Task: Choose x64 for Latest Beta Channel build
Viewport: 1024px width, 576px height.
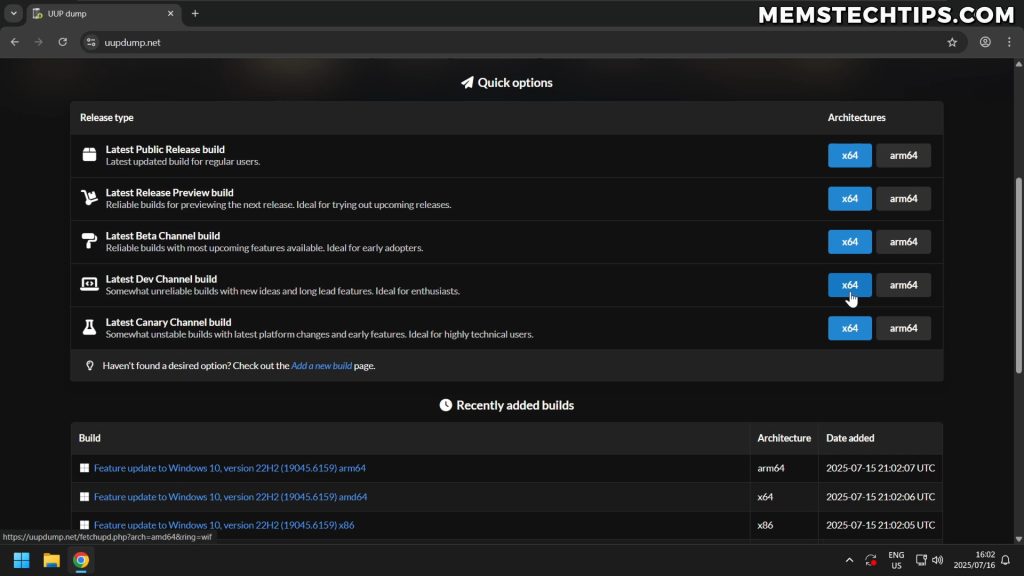Action: (850, 242)
